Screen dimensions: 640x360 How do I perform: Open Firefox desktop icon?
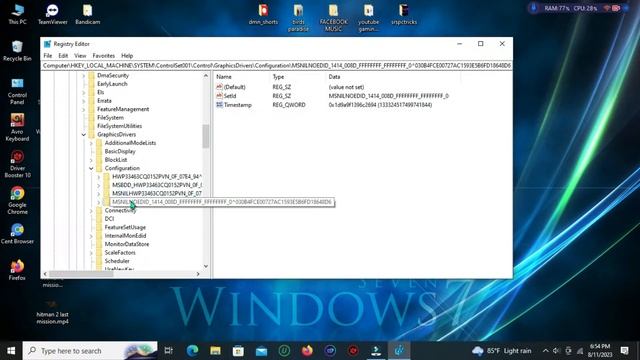pyautogui.click(x=17, y=270)
